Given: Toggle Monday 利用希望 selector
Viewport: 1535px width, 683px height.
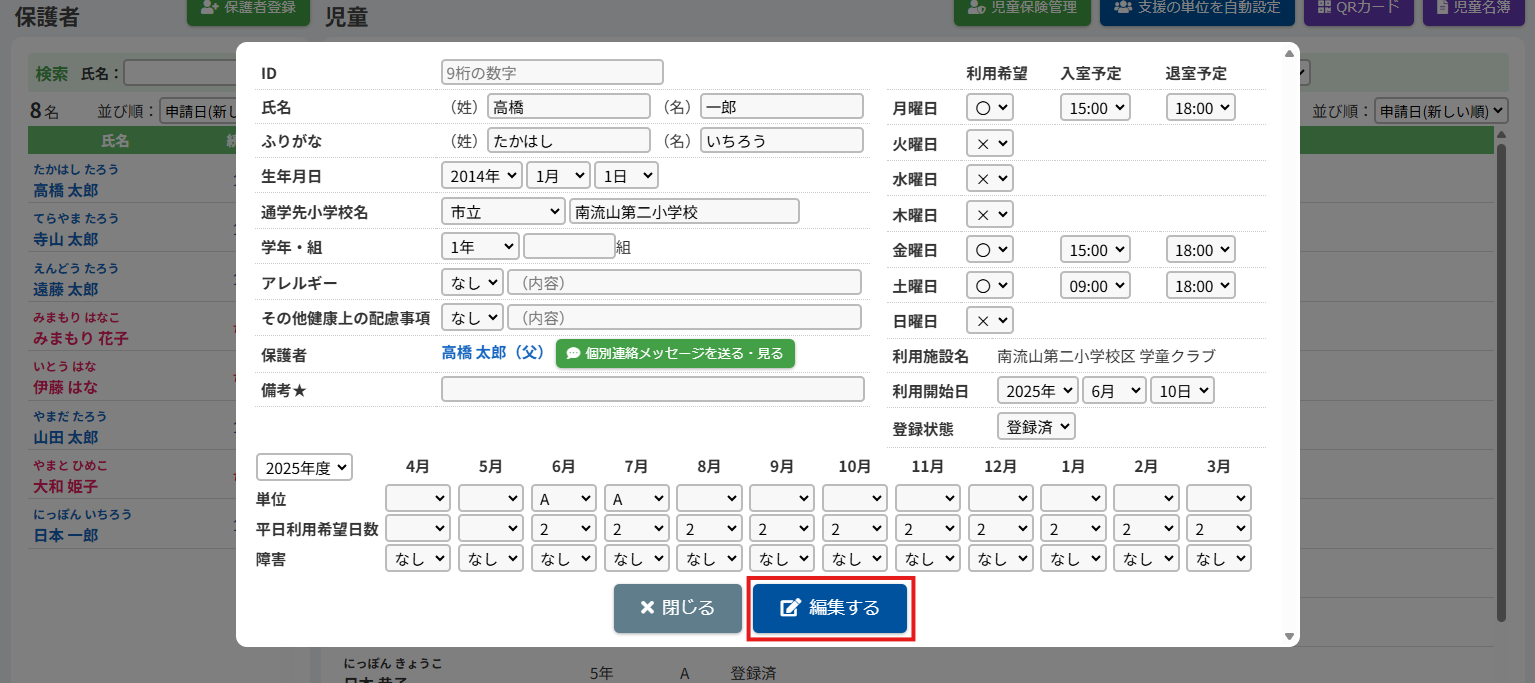Looking at the screenshot, I should (x=989, y=108).
